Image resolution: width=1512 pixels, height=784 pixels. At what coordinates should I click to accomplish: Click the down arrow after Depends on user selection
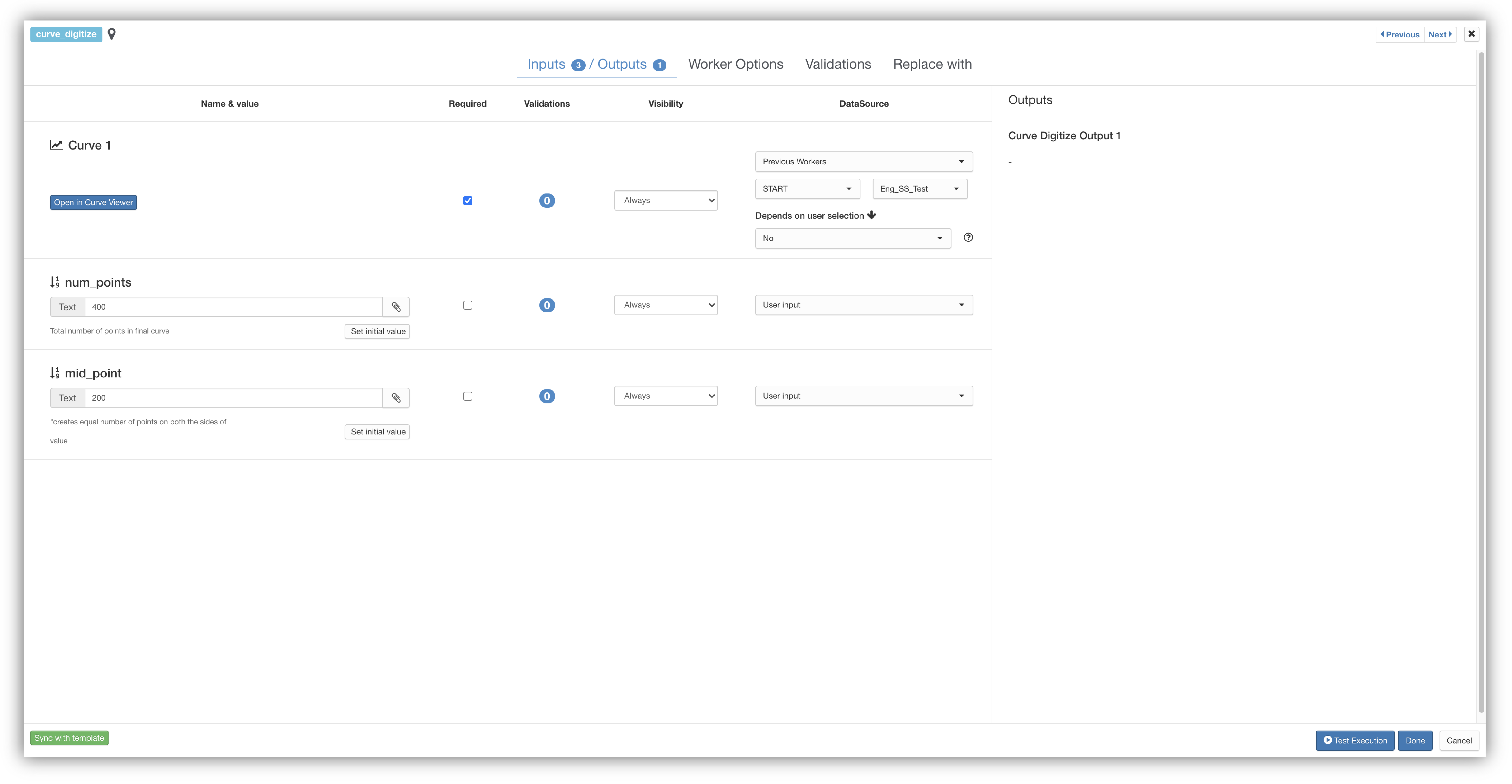click(x=872, y=215)
